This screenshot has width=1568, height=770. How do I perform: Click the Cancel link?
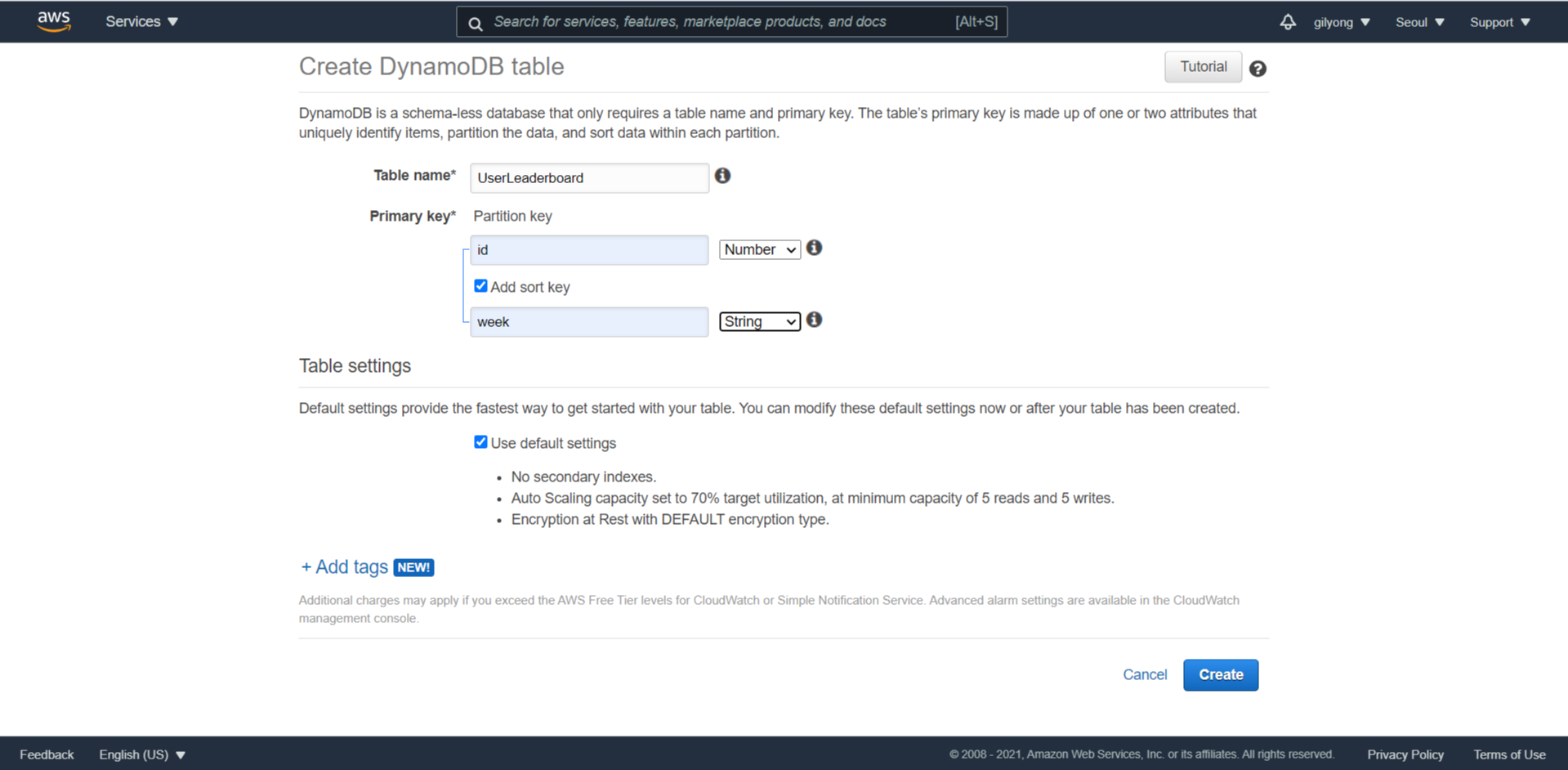pos(1145,674)
